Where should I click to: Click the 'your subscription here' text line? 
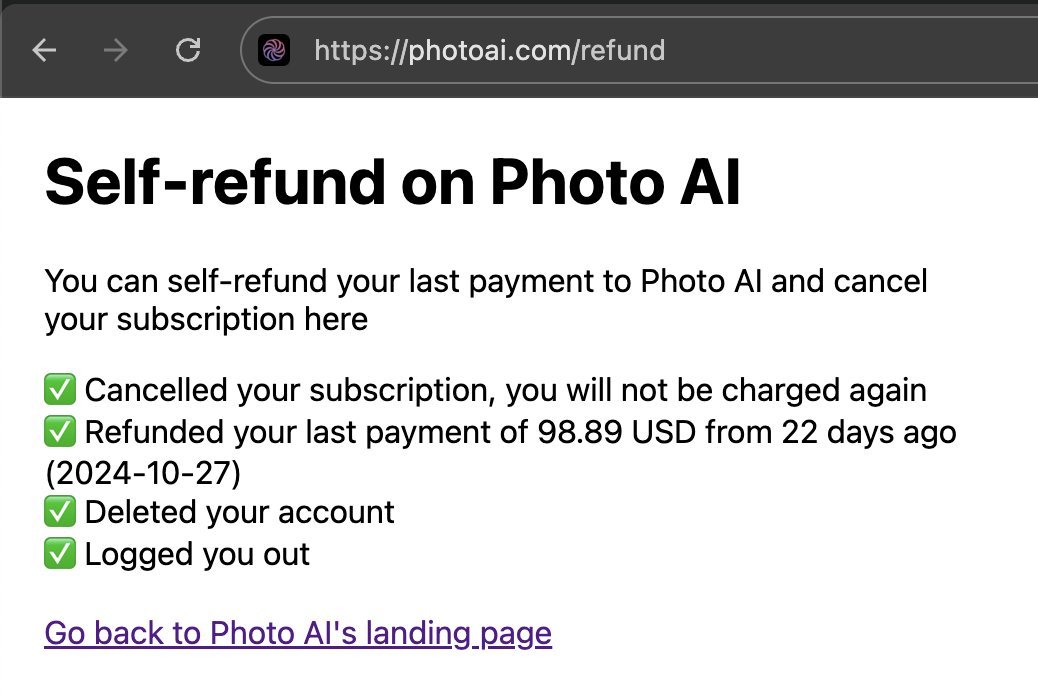coord(206,319)
